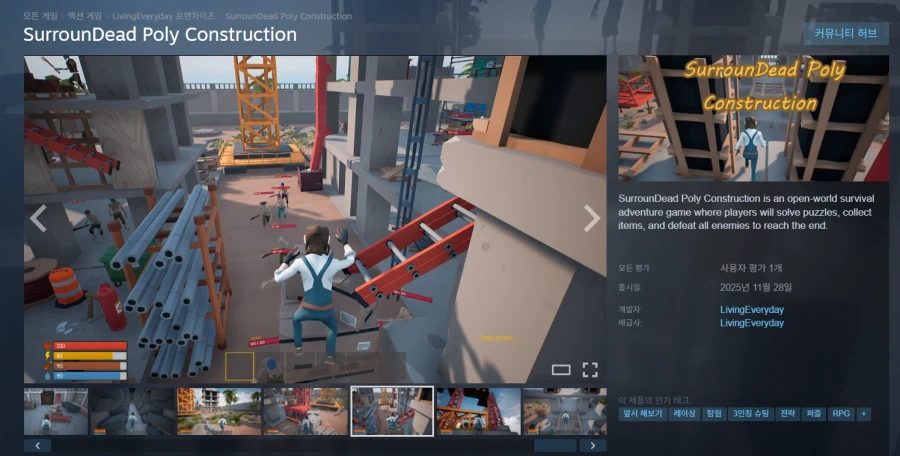The width and height of the screenshot is (900, 456).
Task: Click the game description paragraph
Action: (746, 212)
